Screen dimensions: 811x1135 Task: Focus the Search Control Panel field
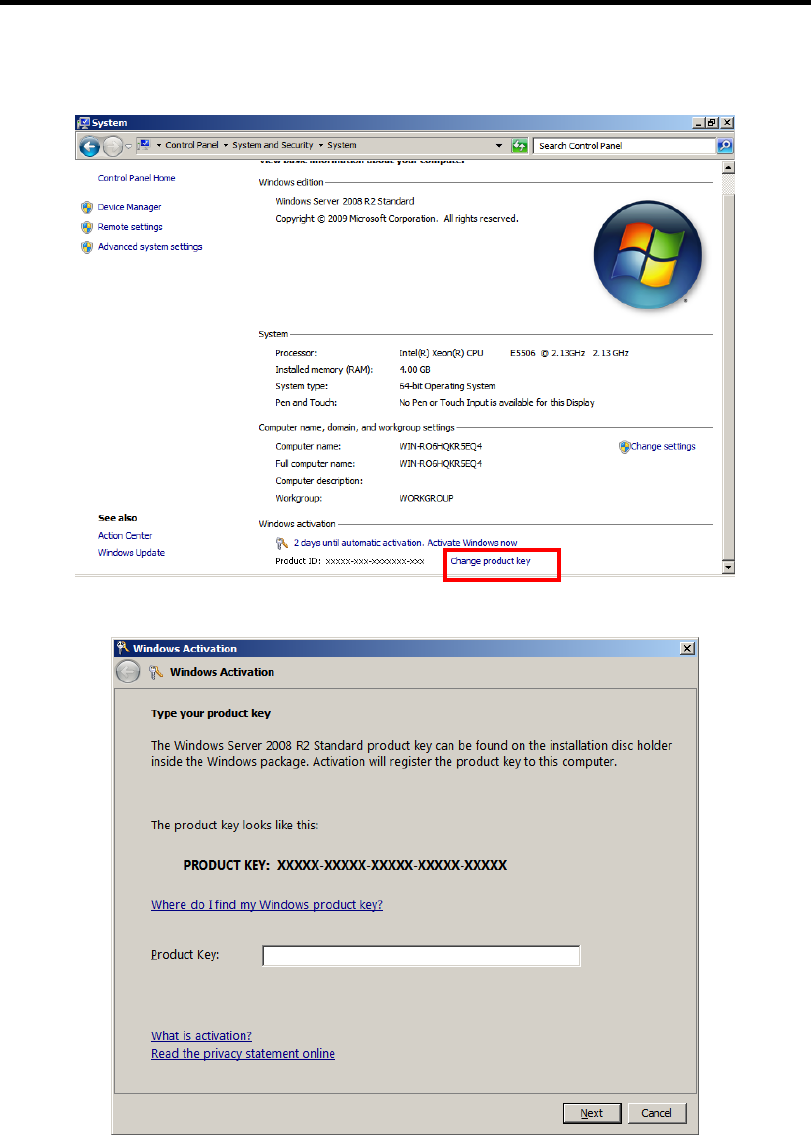624,145
